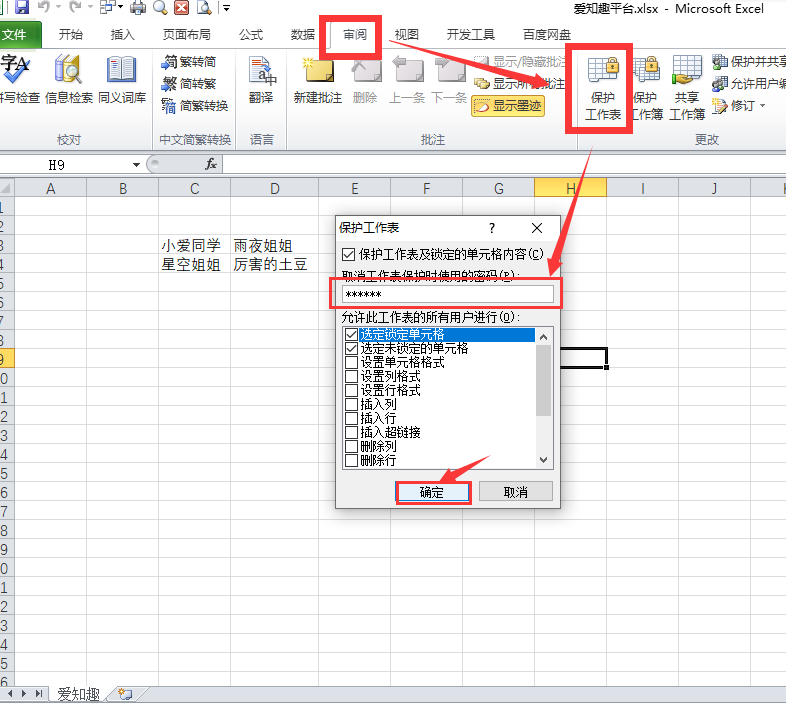Open the Redo history dropdown arrow
Image resolution: width=786 pixels, height=703 pixels.
click(x=90, y=7)
